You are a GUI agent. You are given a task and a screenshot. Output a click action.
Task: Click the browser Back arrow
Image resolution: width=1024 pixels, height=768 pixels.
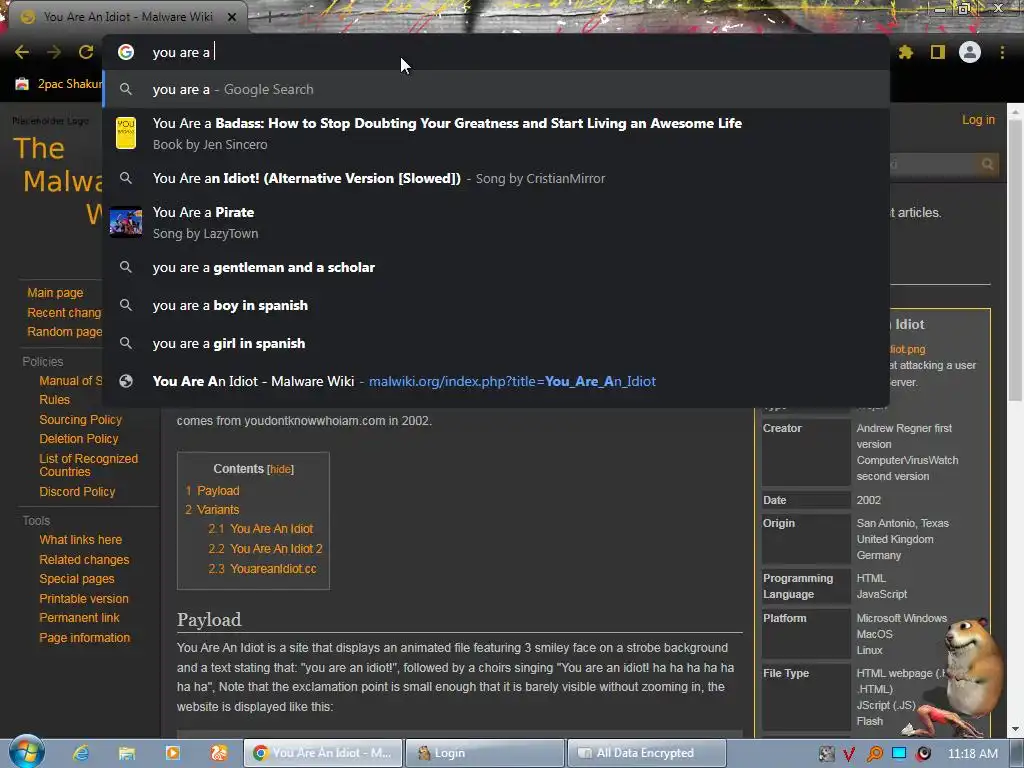(22, 52)
